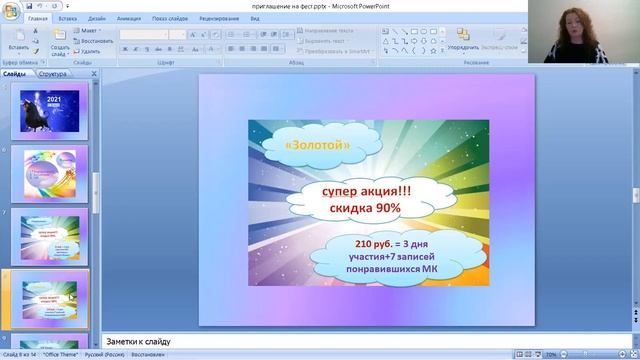Image resolution: width=640 pixels, height=360 pixels.
Task: Toggle bold formatting
Action: coord(125,49)
